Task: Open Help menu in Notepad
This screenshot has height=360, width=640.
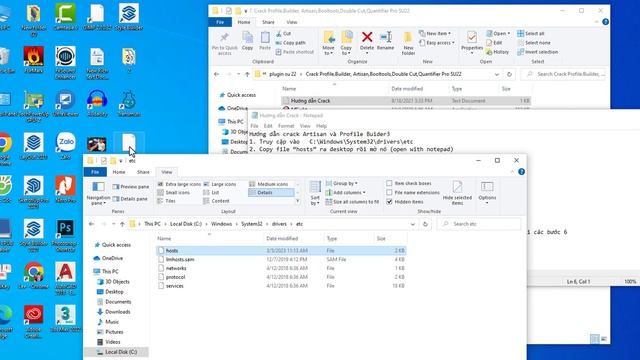Action: pyautogui.click(x=321, y=126)
